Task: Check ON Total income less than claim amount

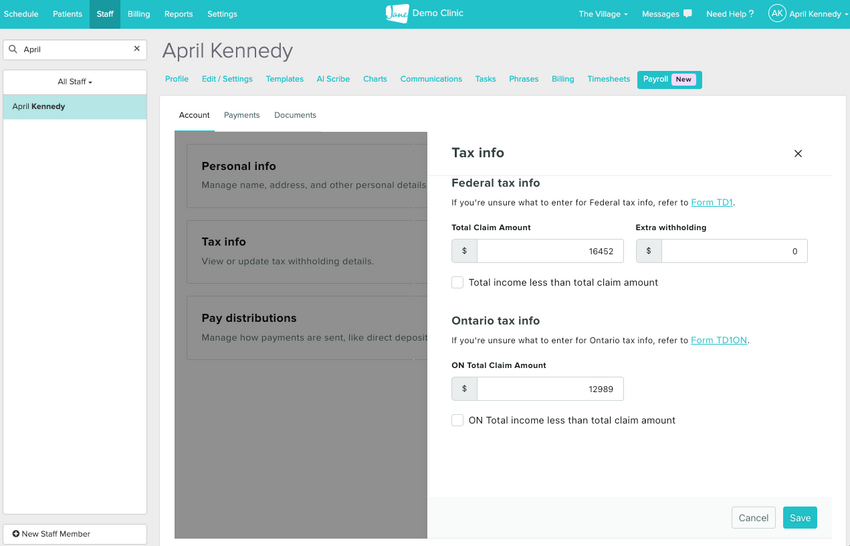Action: [x=458, y=420]
